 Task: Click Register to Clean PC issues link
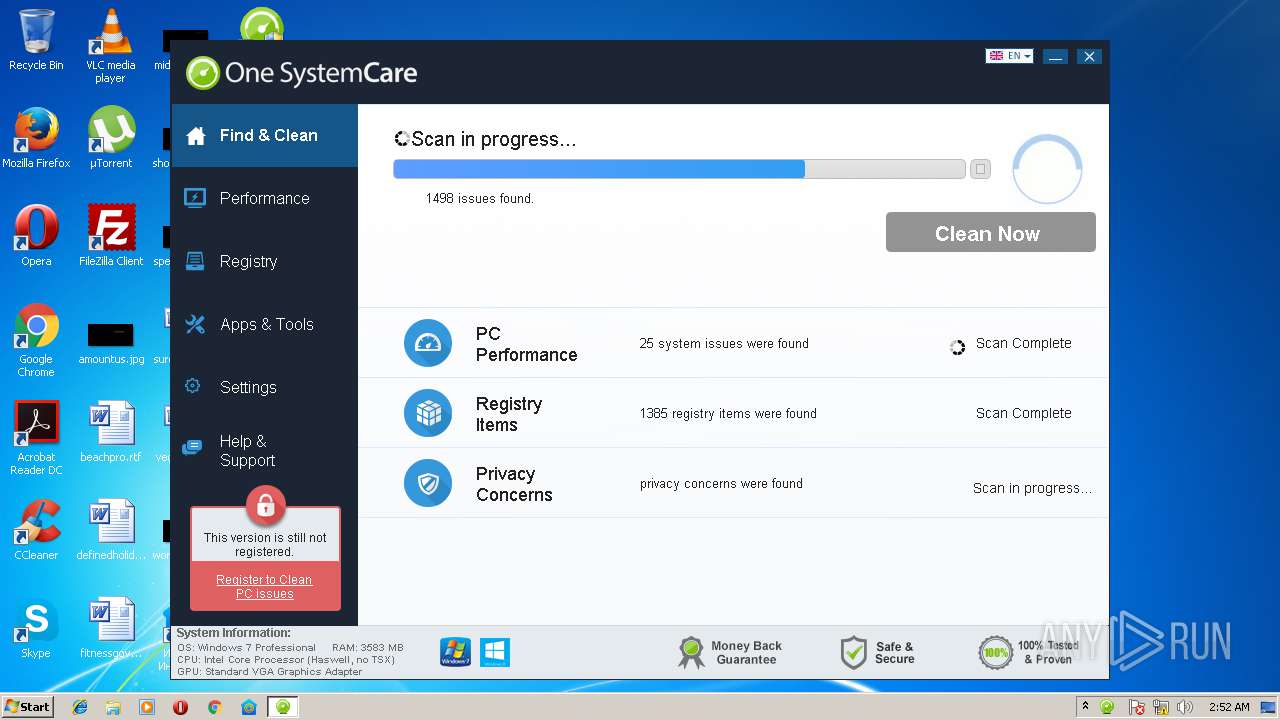[264, 587]
